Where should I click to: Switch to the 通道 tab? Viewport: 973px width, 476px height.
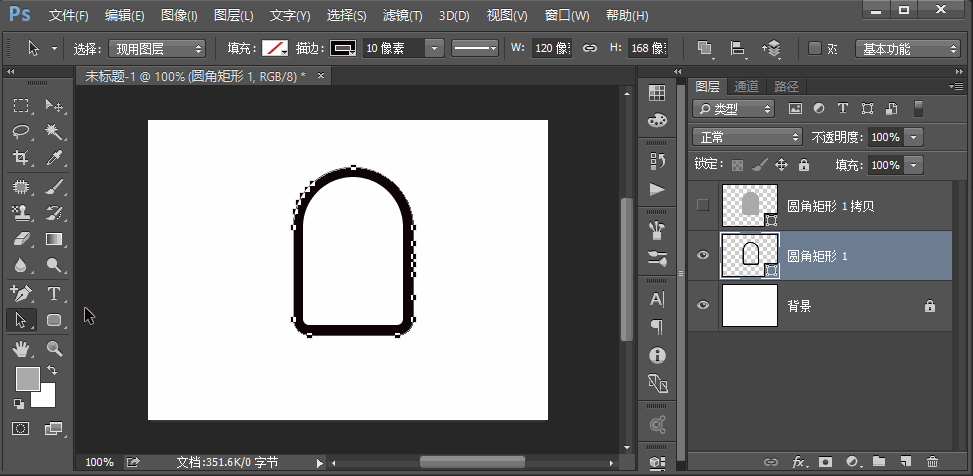(746, 86)
